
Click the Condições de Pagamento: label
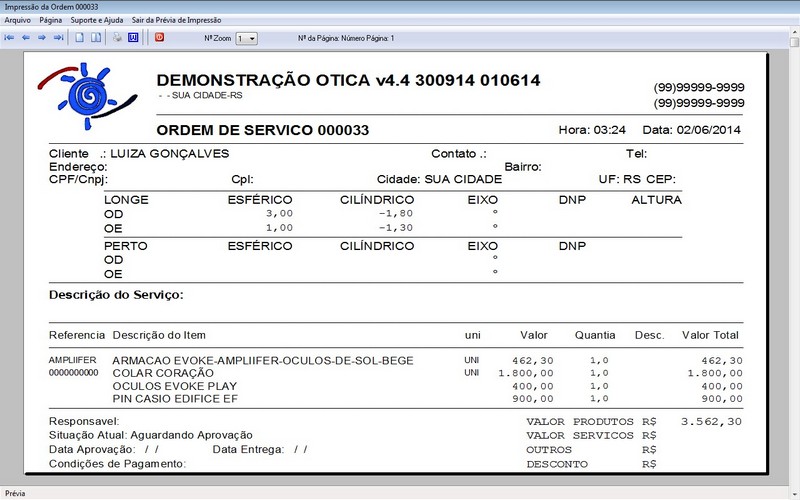tap(117, 464)
